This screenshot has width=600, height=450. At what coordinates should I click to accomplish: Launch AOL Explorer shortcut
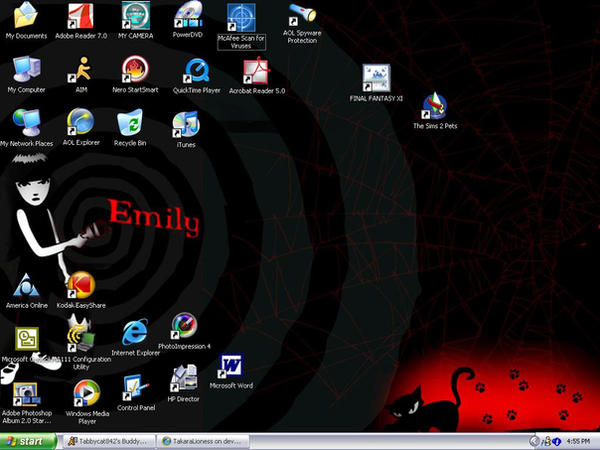click(x=80, y=122)
